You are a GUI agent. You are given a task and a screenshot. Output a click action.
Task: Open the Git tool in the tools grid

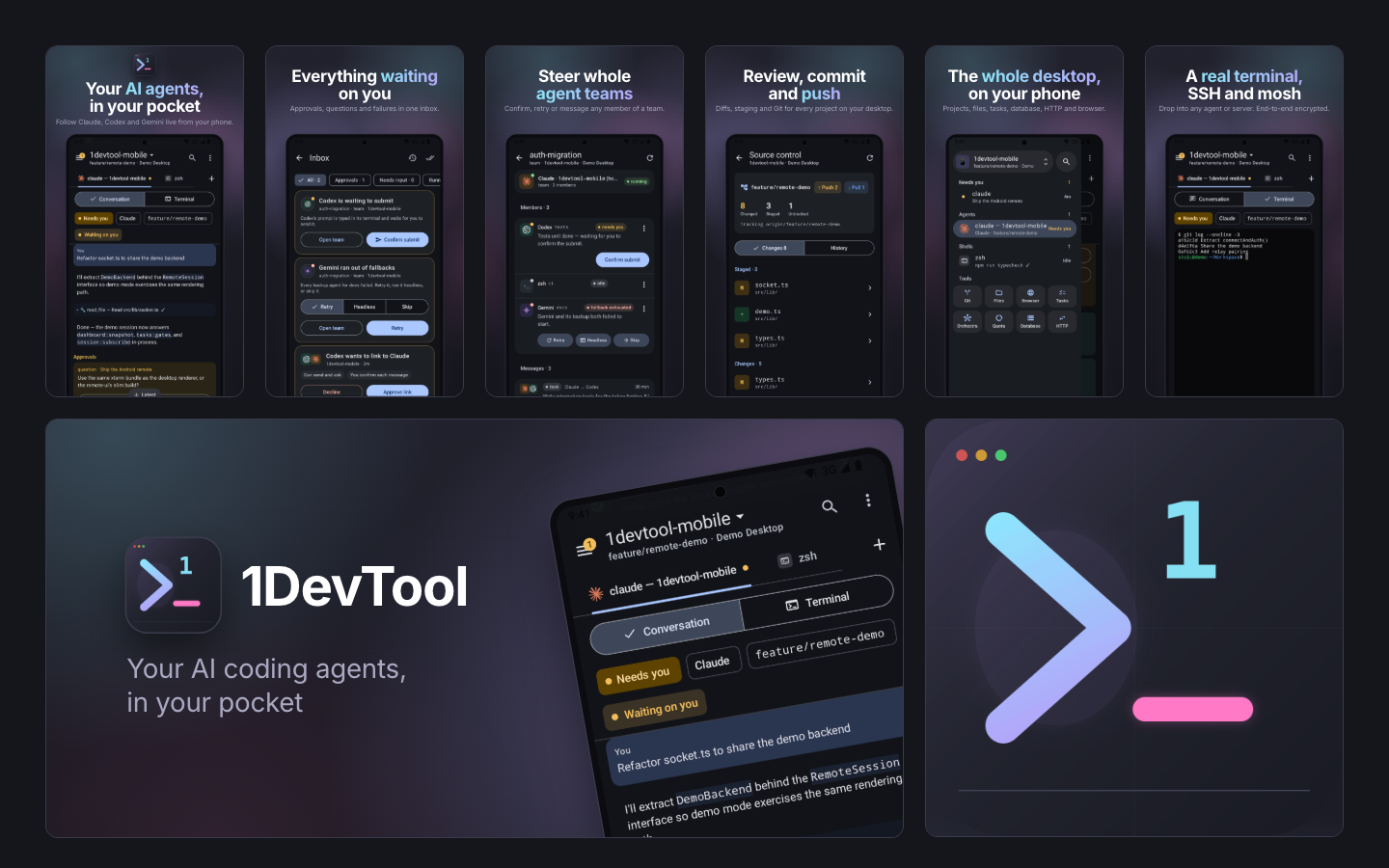tap(967, 295)
